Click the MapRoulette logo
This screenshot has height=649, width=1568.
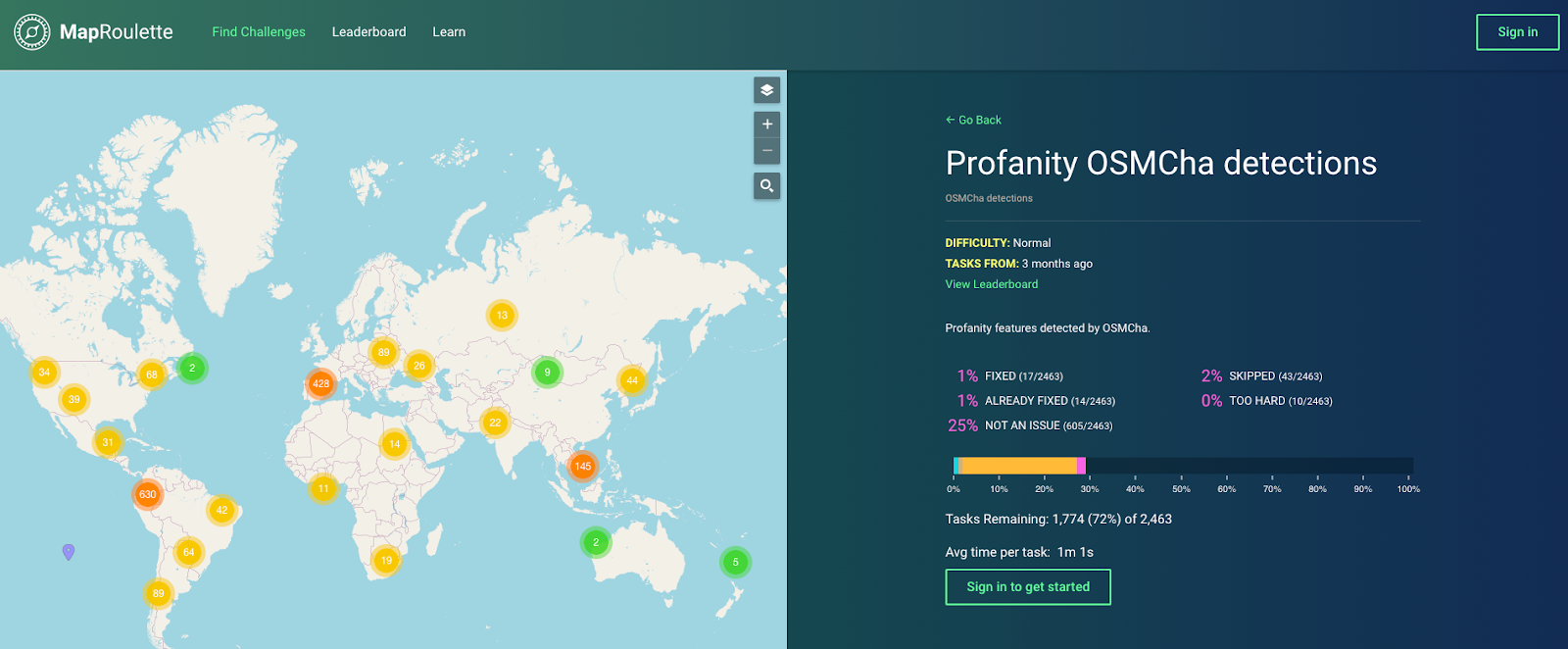[x=94, y=32]
